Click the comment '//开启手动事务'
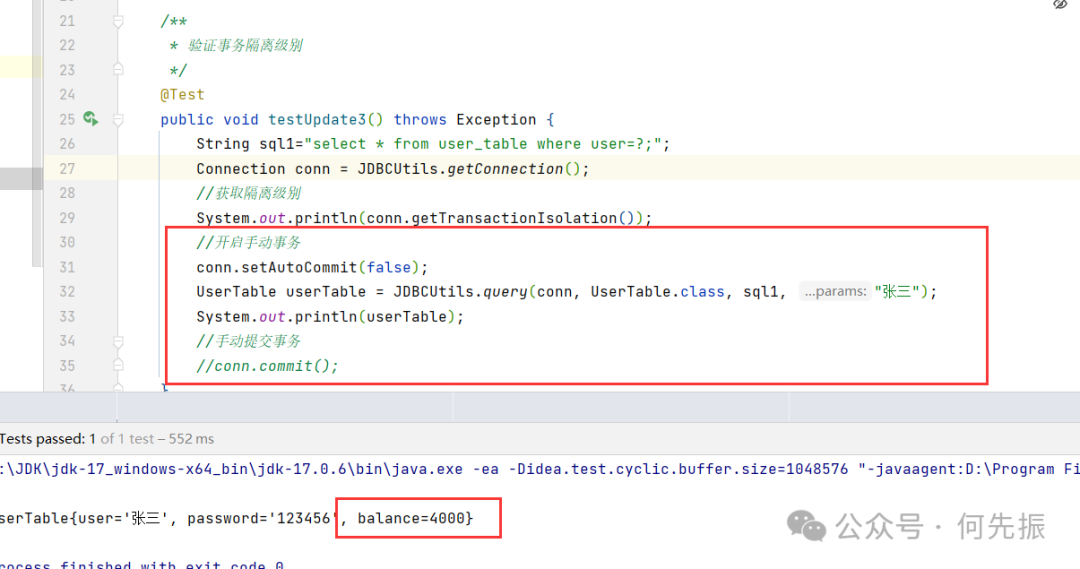This screenshot has height=569, width=1080. [x=249, y=242]
